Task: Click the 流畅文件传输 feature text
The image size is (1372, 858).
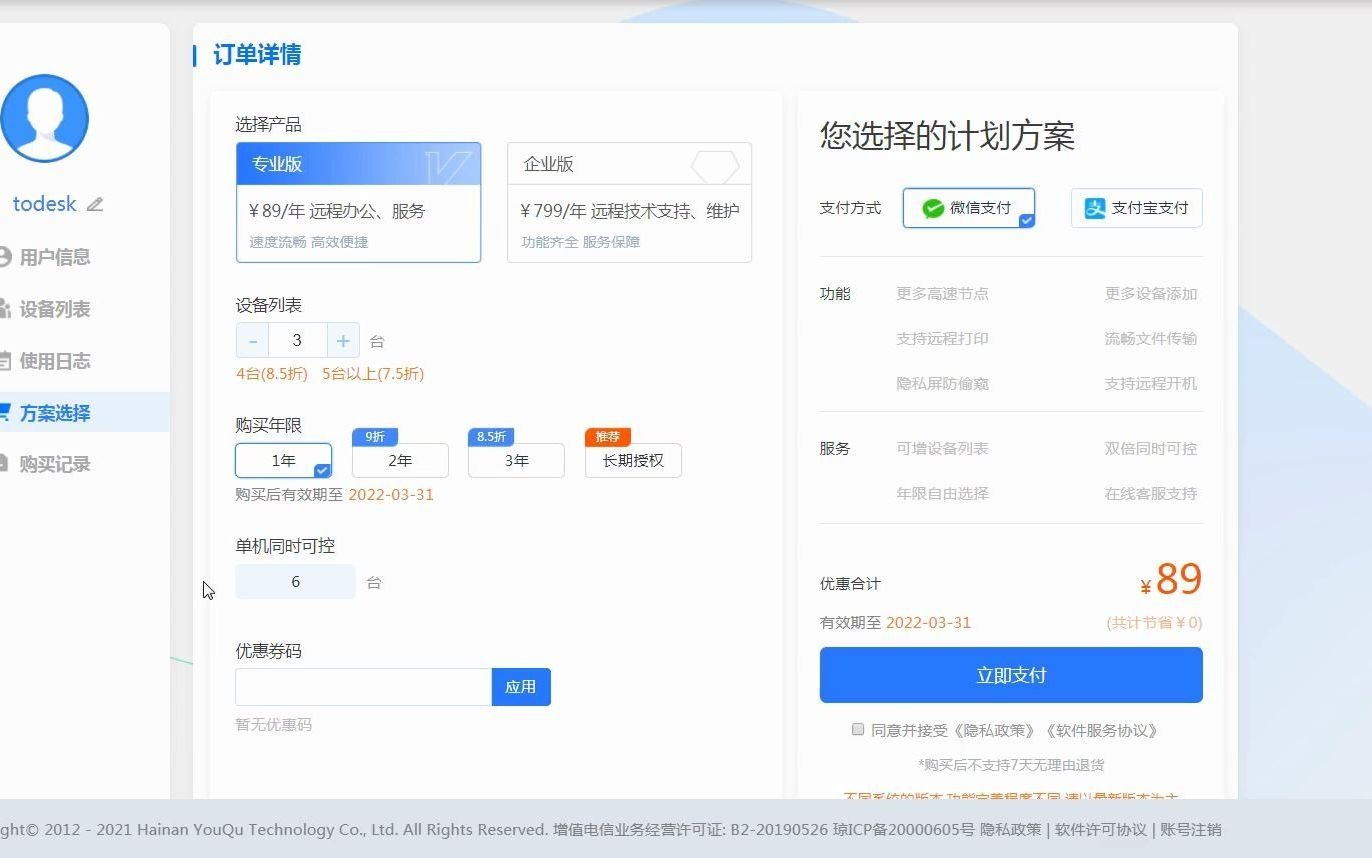Action: [x=1151, y=339]
